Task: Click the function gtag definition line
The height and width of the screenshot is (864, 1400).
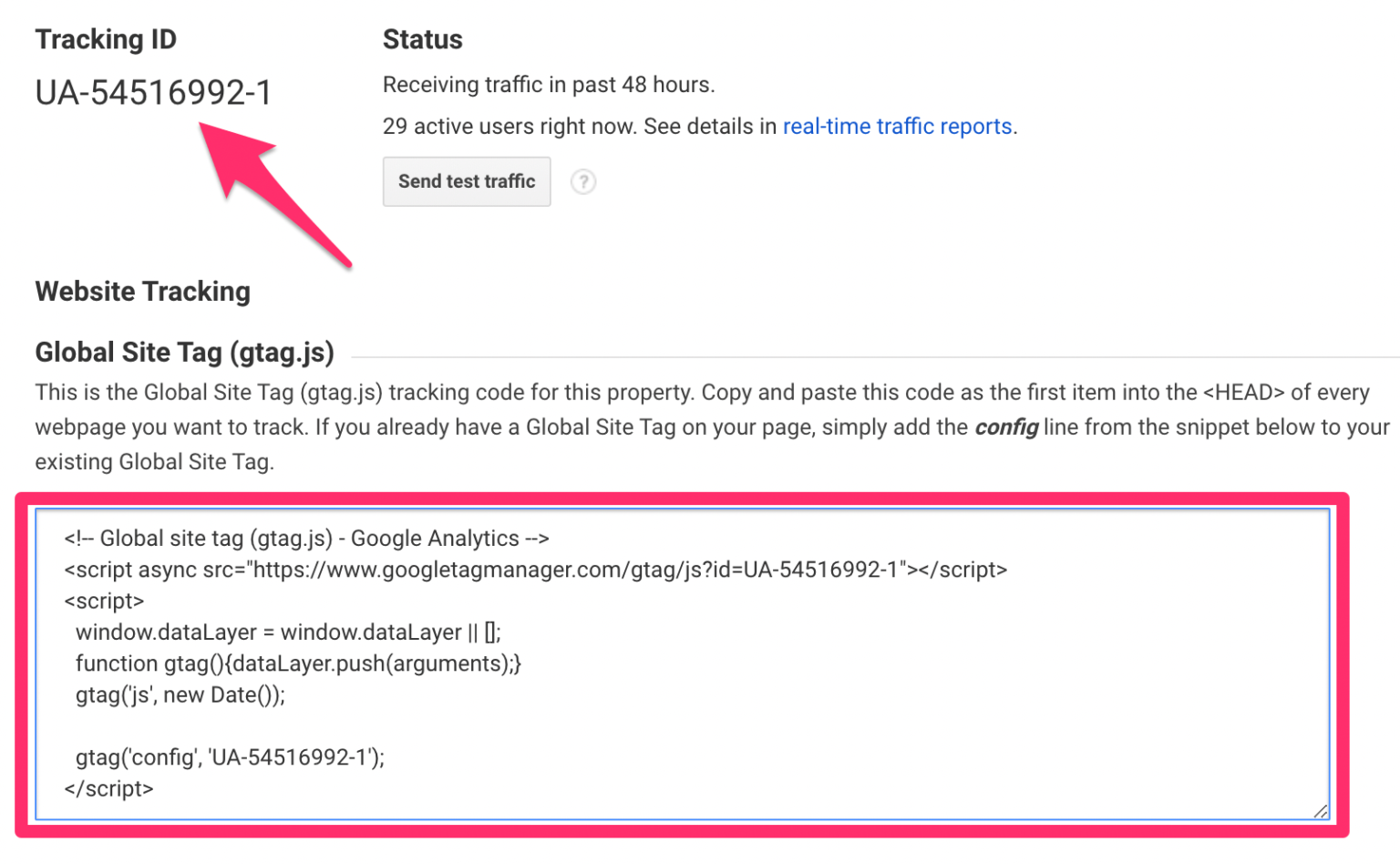Action: [x=301, y=663]
